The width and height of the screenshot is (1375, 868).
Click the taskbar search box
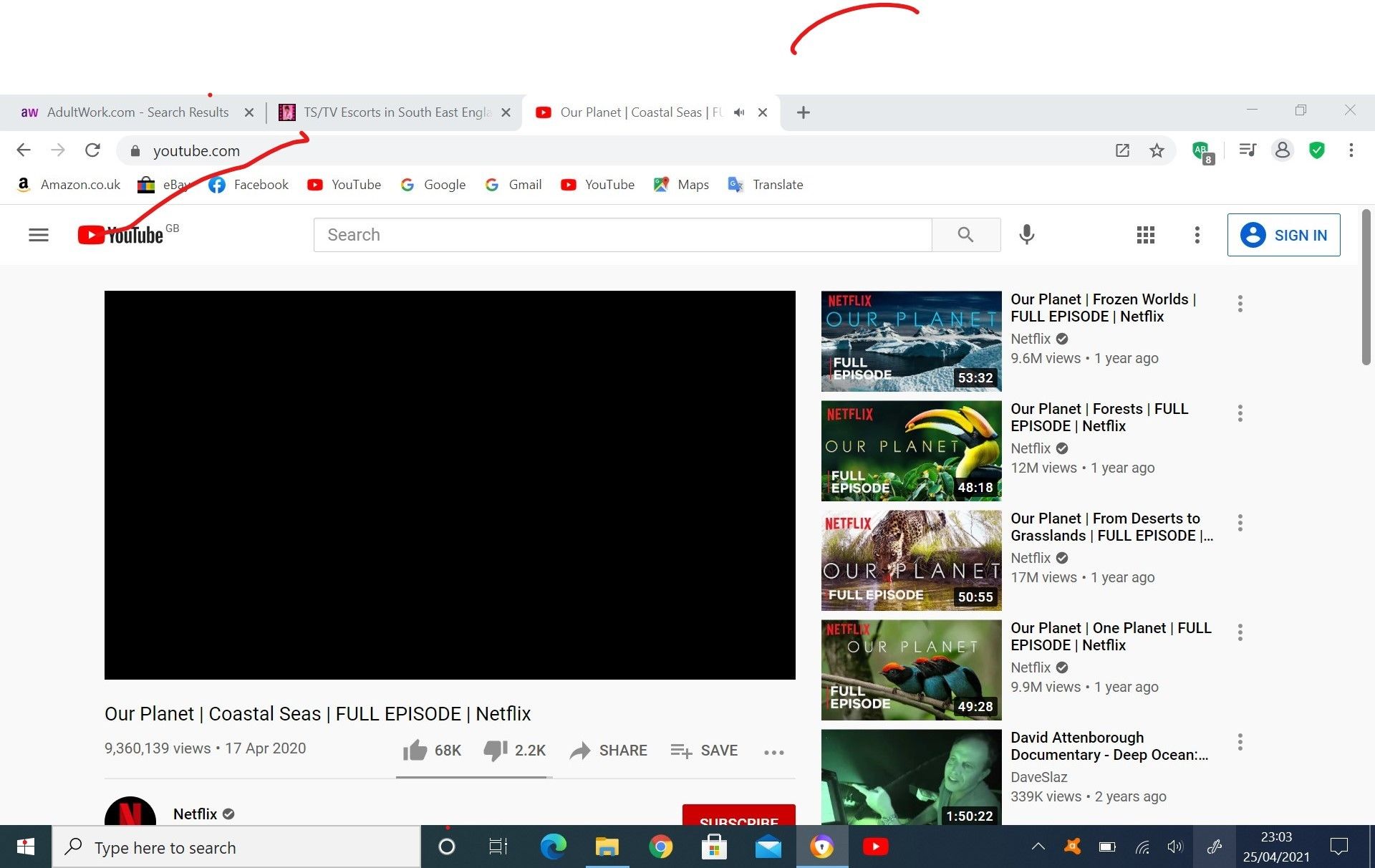click(236, 847)
